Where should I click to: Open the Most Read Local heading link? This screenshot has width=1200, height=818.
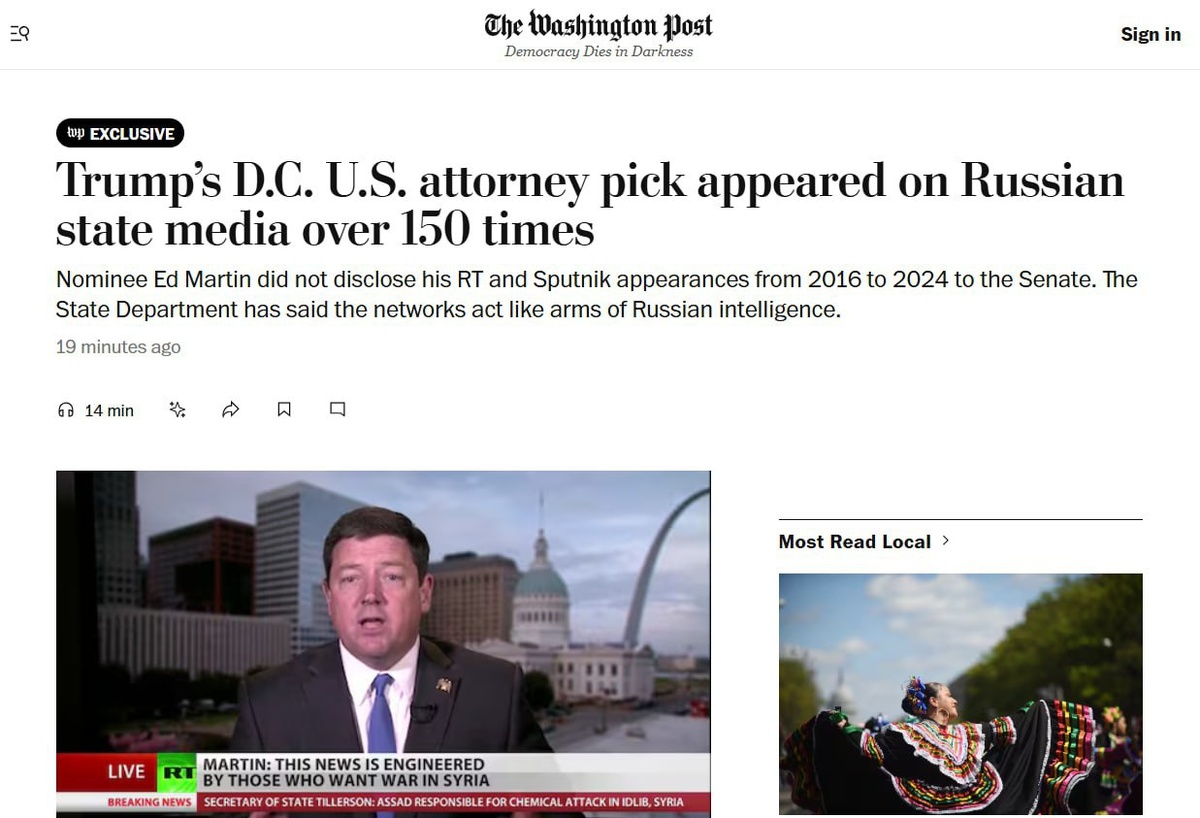click(x=855, y=541)
